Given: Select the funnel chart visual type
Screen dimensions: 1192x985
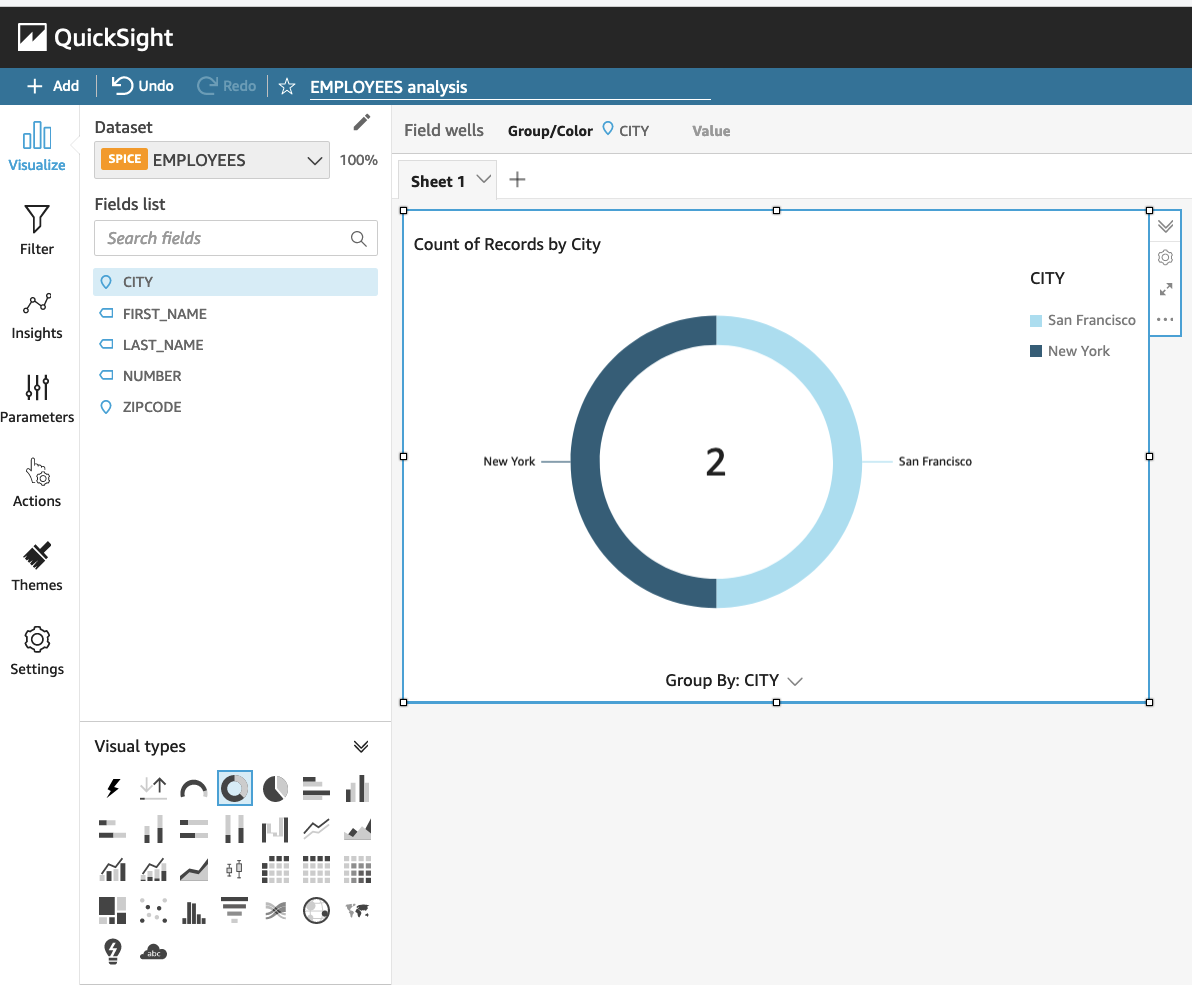Looking at the screenshot, I should 234,910.
